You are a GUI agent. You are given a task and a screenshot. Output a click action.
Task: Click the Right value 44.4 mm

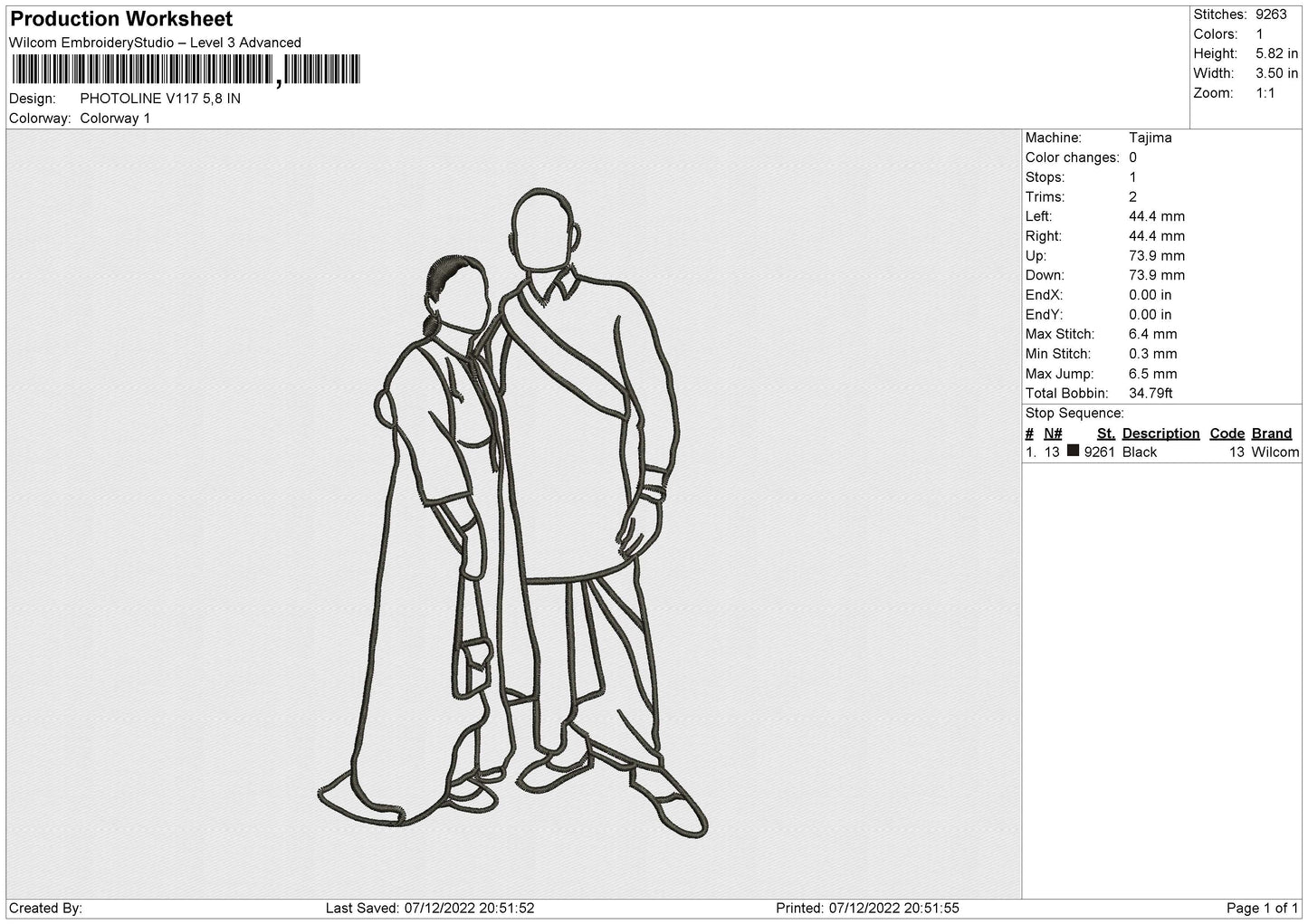click(x=1157, y=236)
